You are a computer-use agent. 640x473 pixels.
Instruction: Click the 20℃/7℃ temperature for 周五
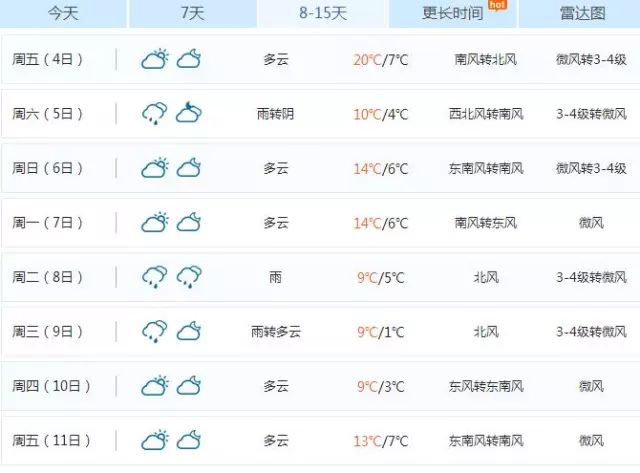(x=380, y=60)
